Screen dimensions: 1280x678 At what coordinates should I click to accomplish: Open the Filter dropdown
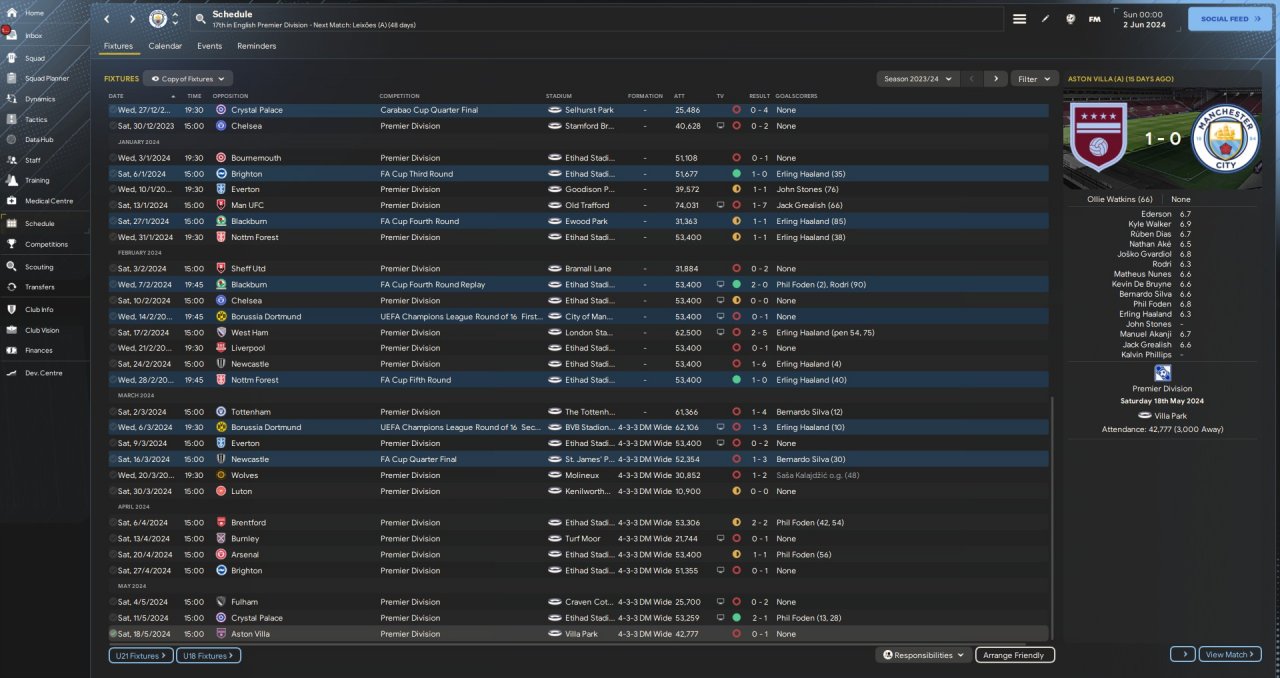tap(1034, 78)
